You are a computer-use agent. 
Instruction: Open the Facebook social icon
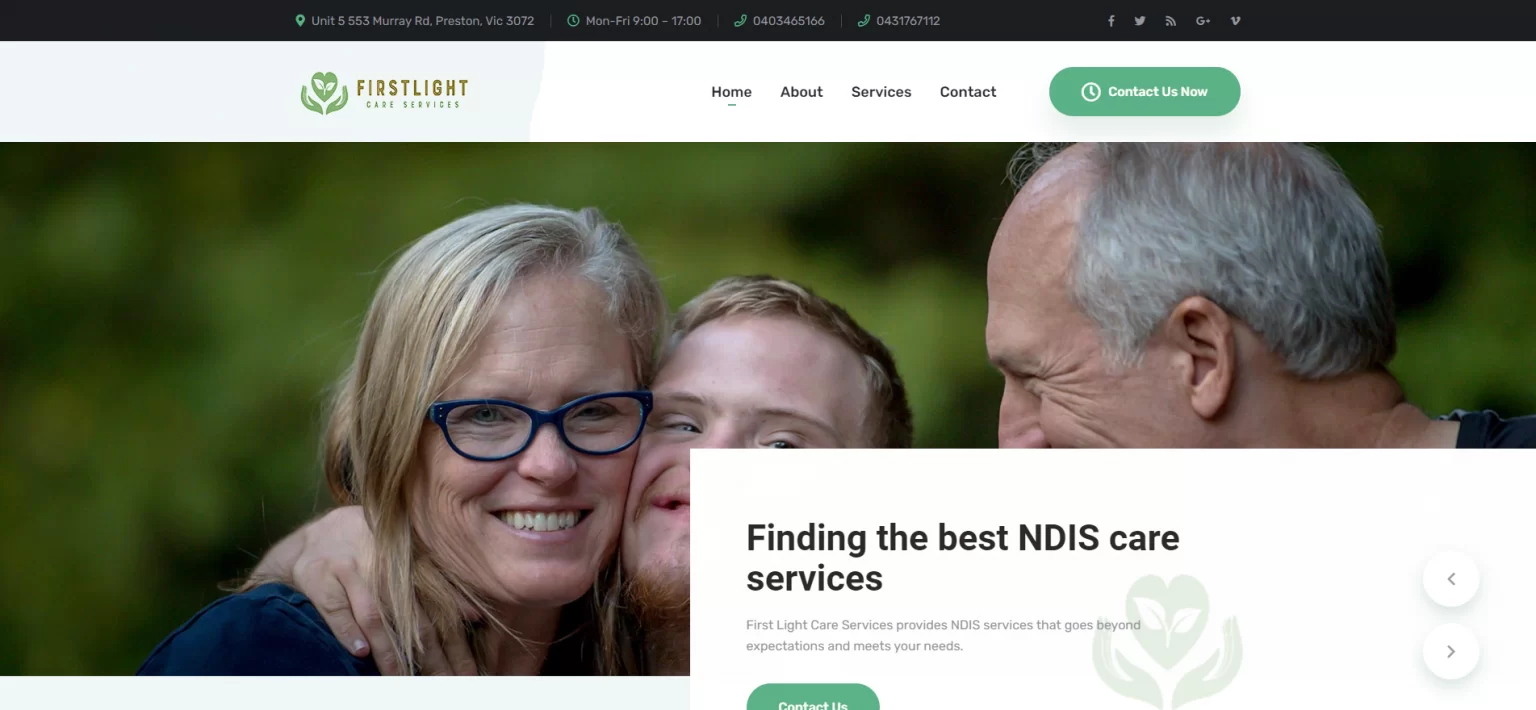pyautogui.click(x=1110, y=21)
